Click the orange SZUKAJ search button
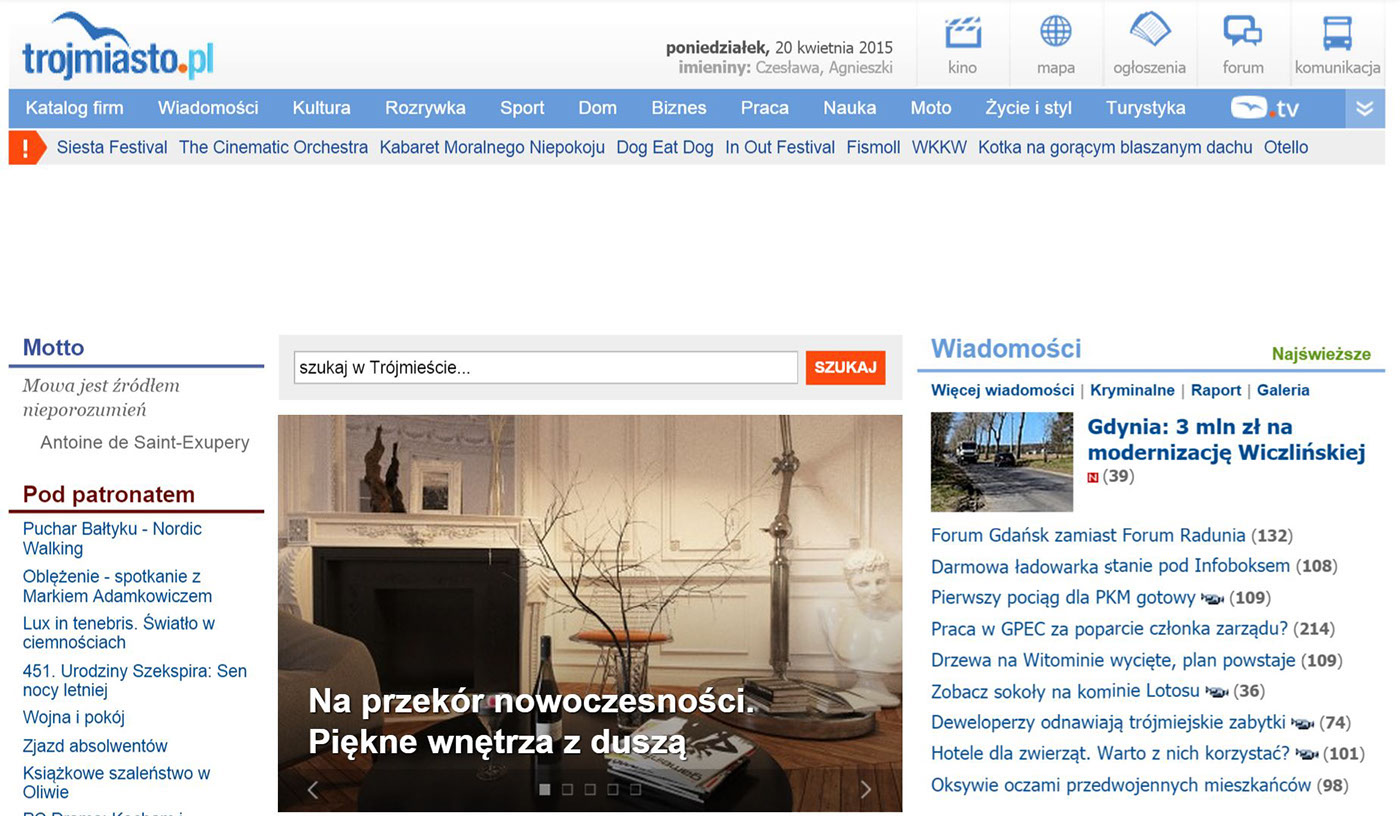 [x=845, y=367]
